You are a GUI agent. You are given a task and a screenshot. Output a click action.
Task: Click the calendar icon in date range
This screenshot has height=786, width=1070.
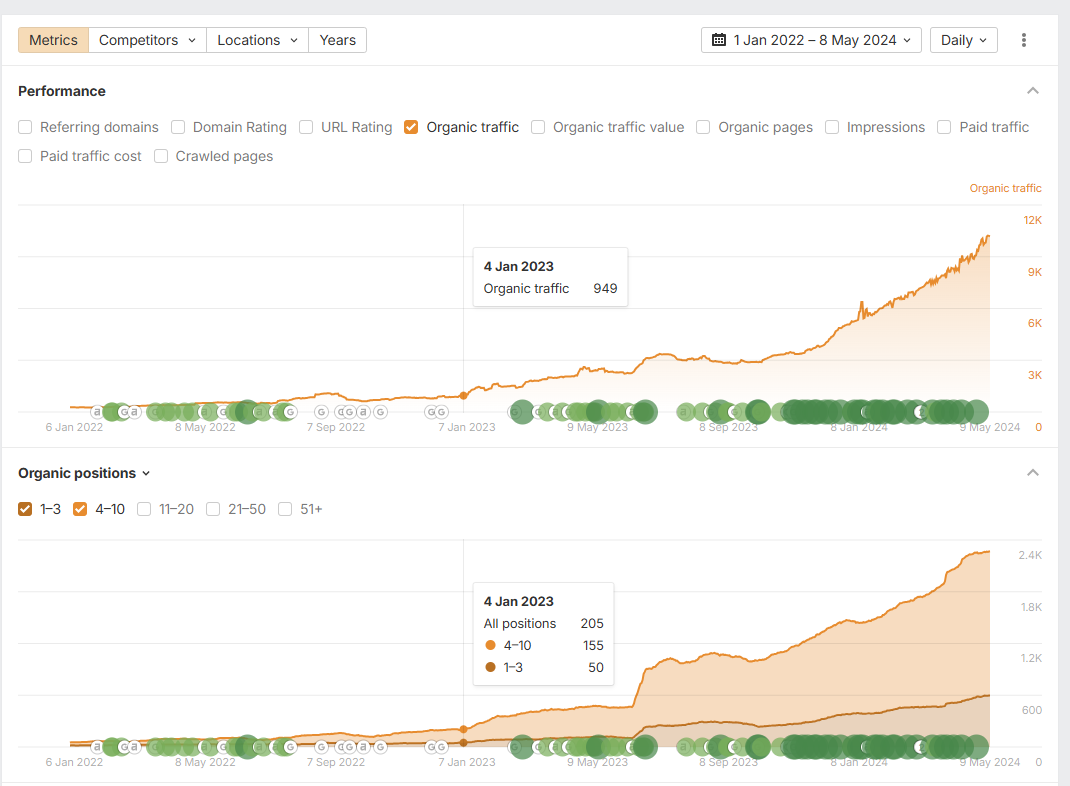[x=719, y=40]
